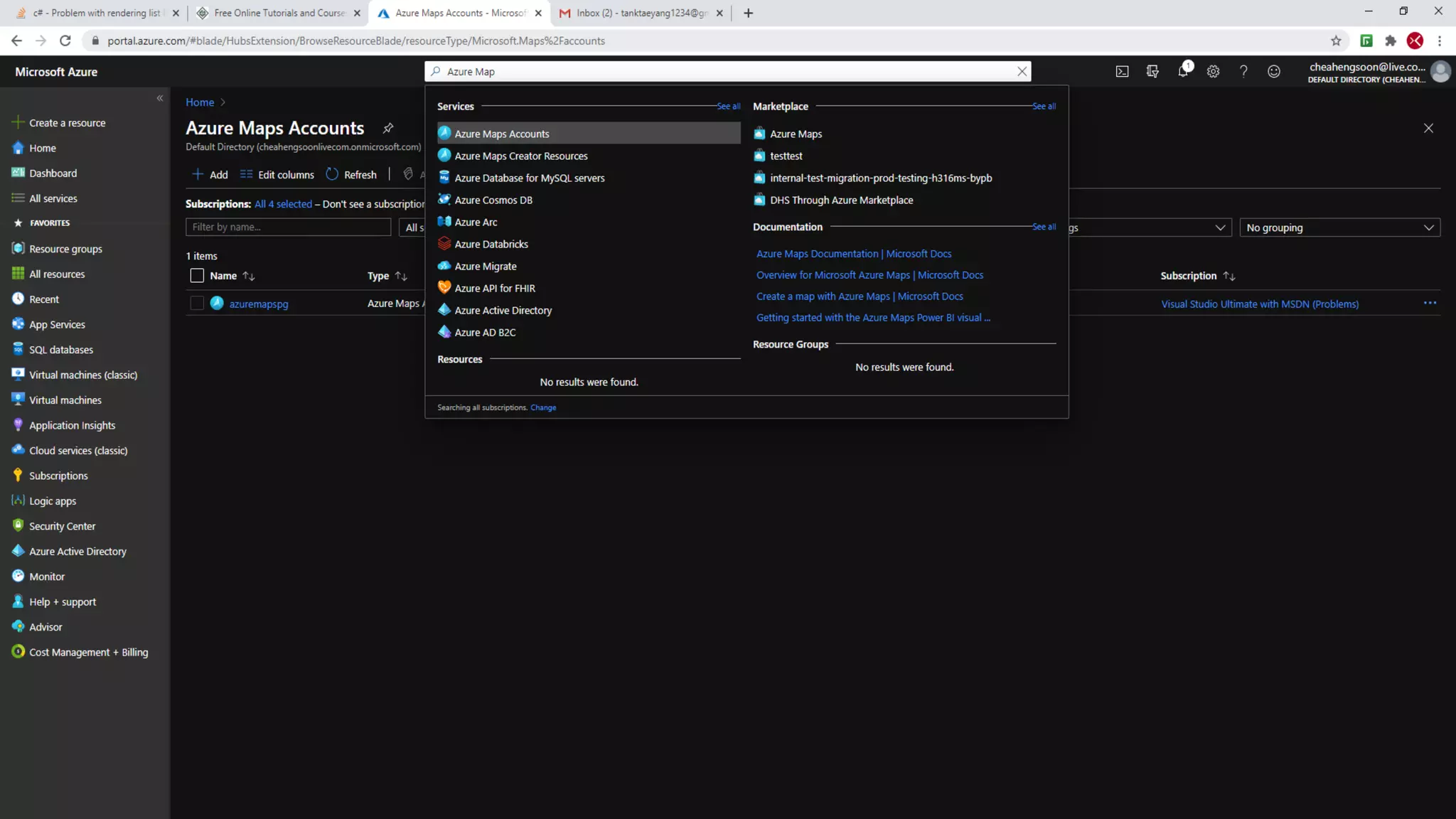This screenshot has height=819, width=1456.
Task: Click the Filter by name input field
Action: pos(288,227)
